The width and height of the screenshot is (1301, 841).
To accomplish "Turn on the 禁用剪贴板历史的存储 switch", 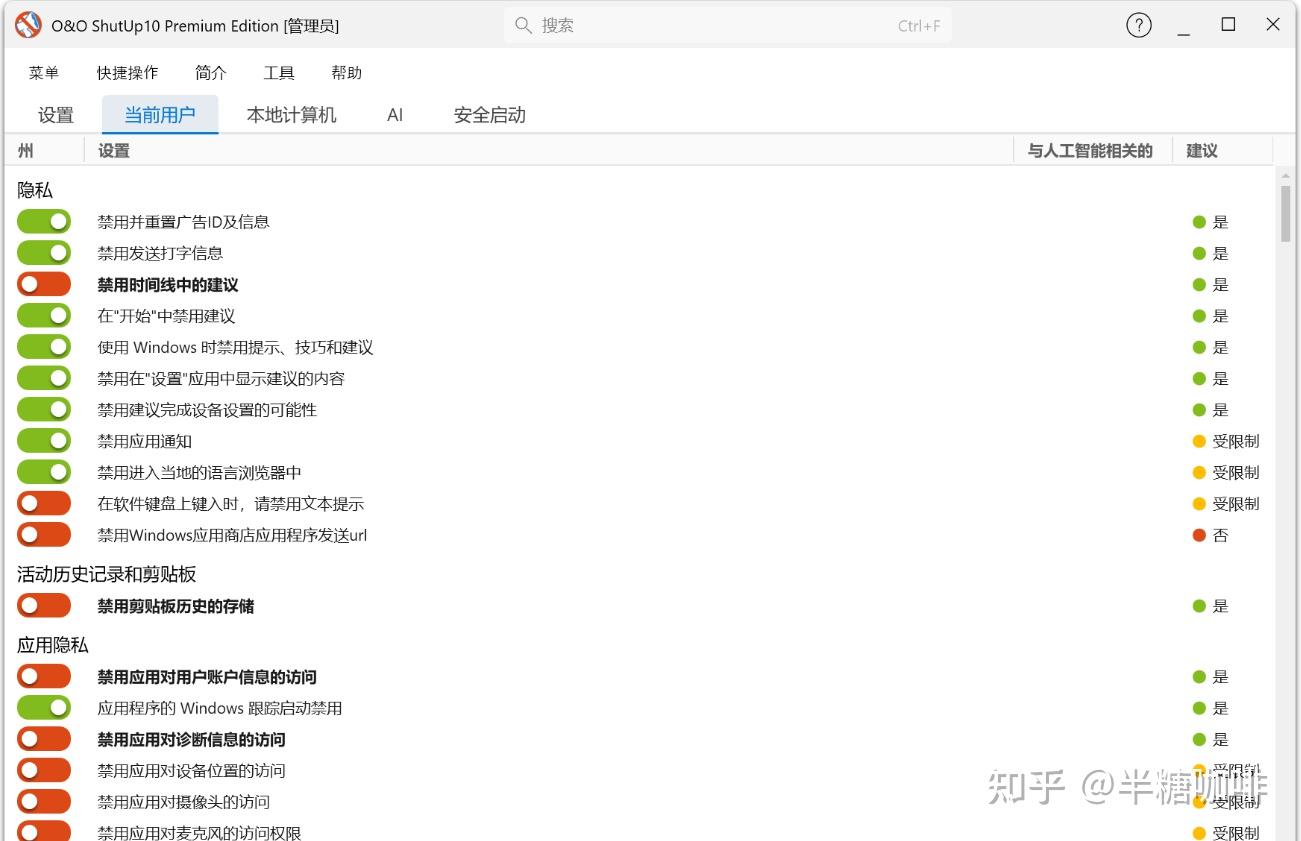I will 44,606.
